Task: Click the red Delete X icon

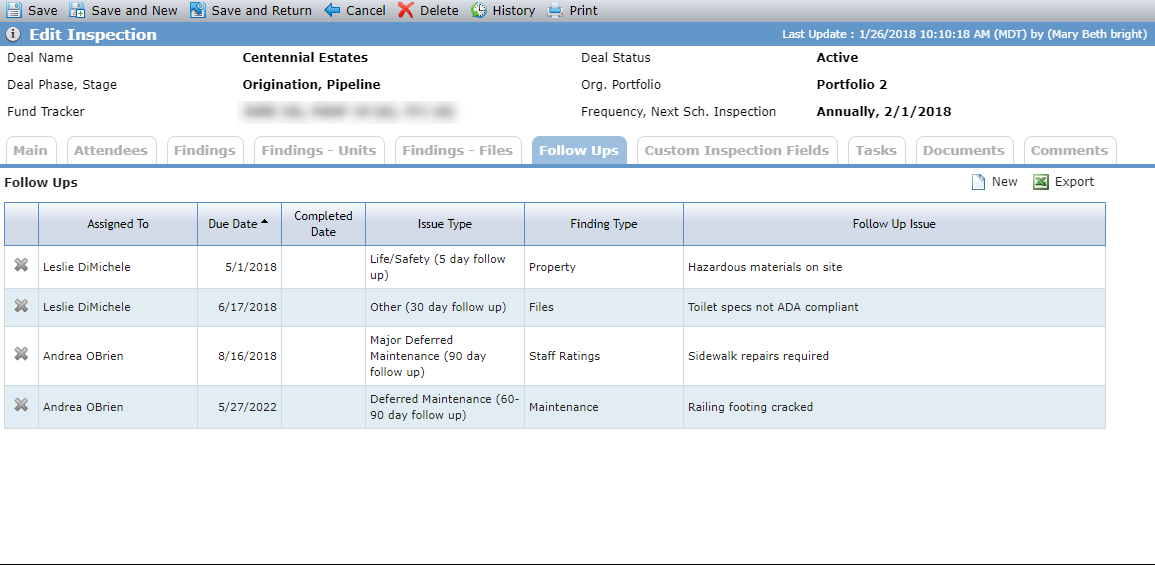Action: pyautogui.click(x=405, y=10)
